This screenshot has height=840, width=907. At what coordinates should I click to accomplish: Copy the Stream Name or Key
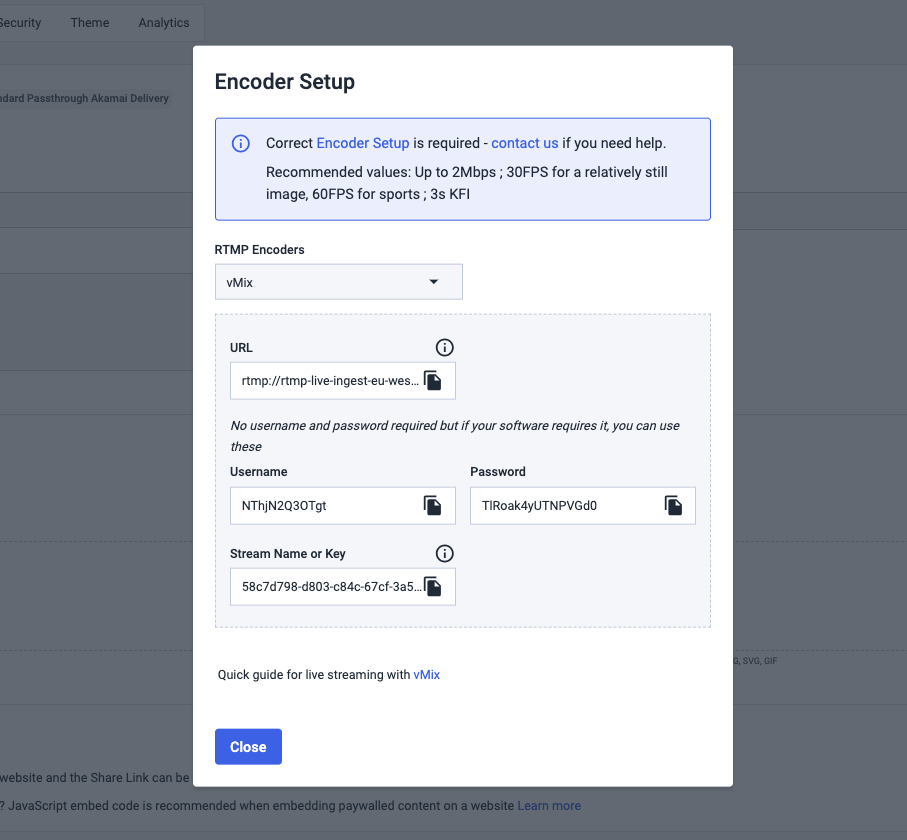(433, 587)
